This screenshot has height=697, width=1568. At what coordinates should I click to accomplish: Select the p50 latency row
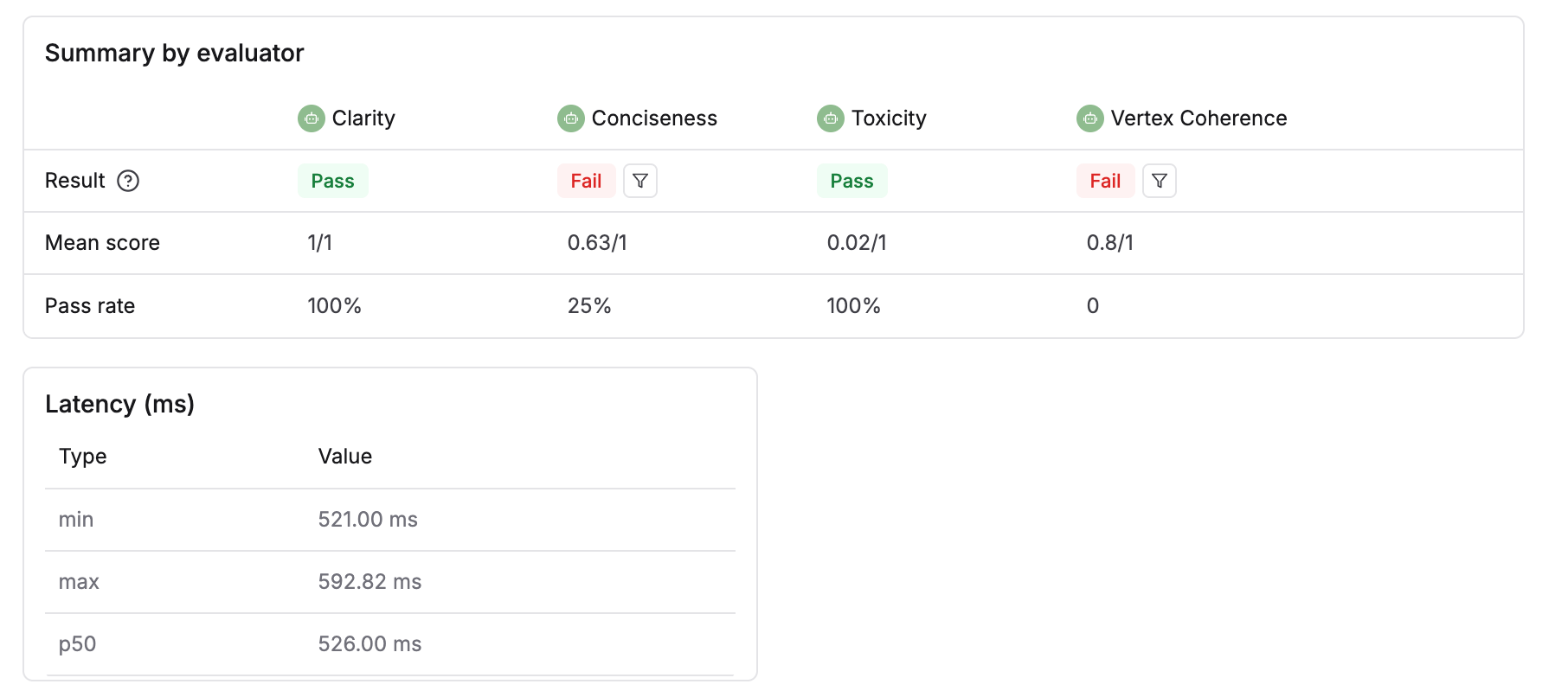click(x=390, y=644)
